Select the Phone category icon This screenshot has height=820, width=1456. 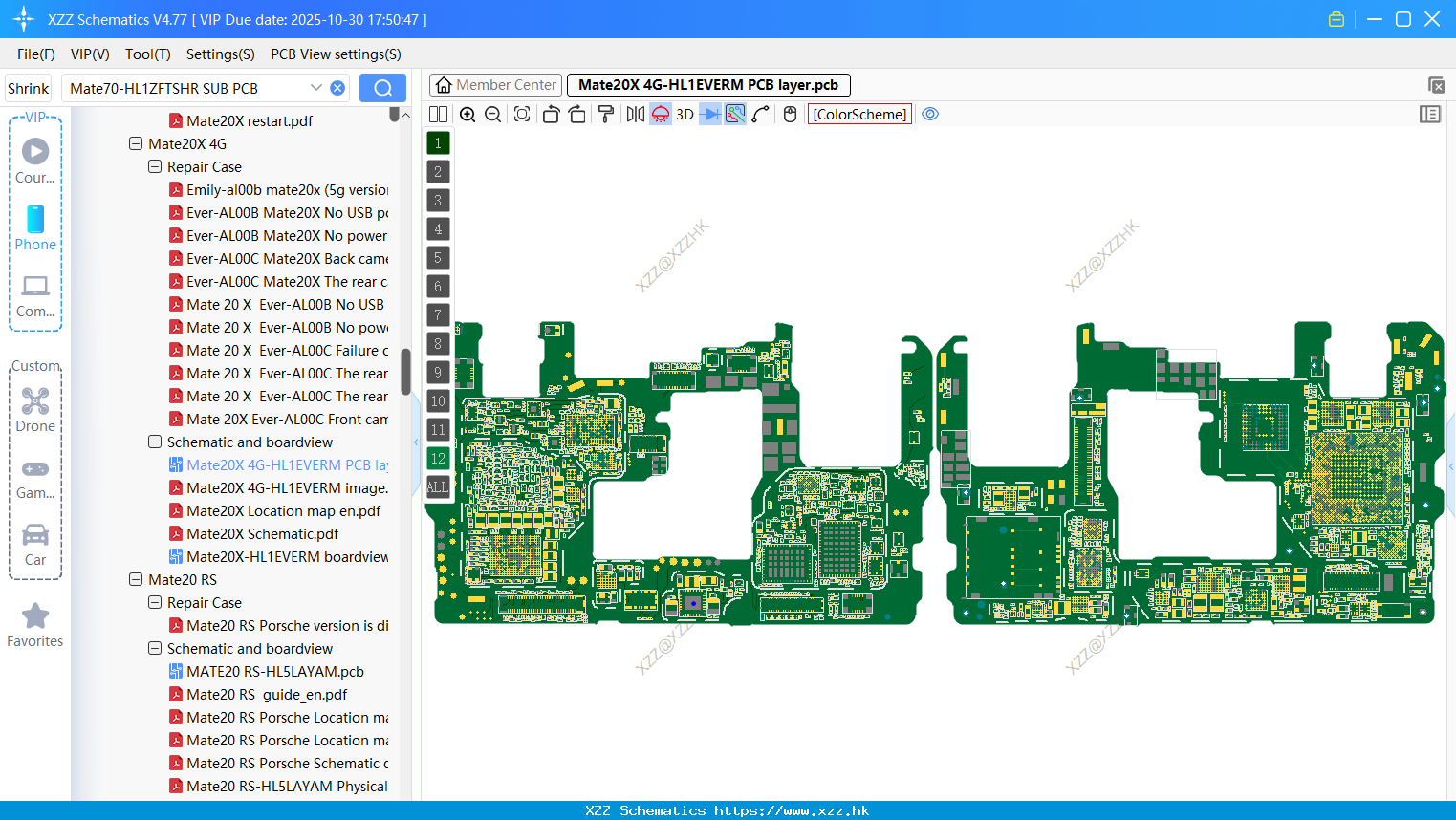35,227
